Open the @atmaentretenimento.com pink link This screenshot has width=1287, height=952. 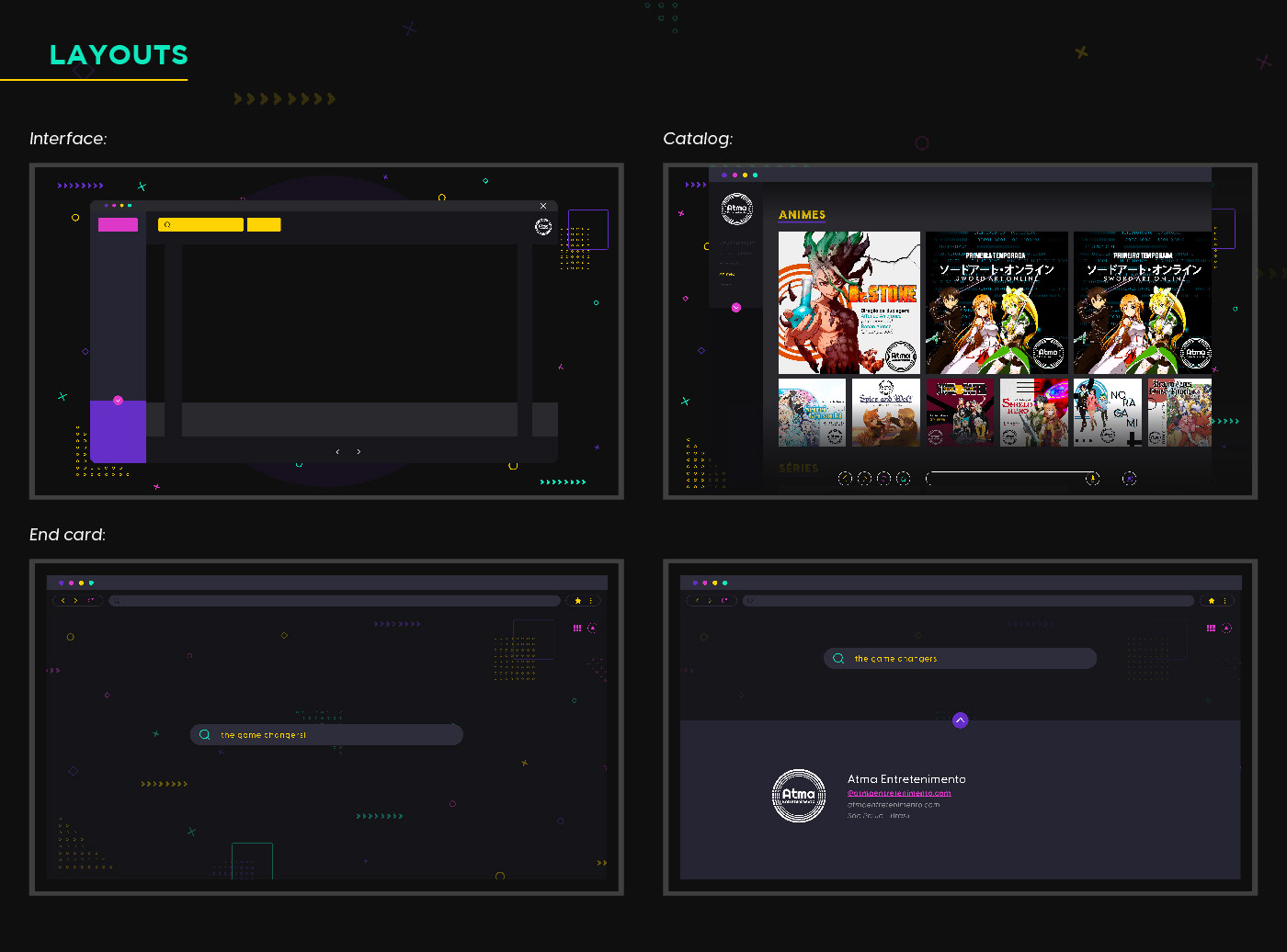pyautogui.click(x=899, y=793)
